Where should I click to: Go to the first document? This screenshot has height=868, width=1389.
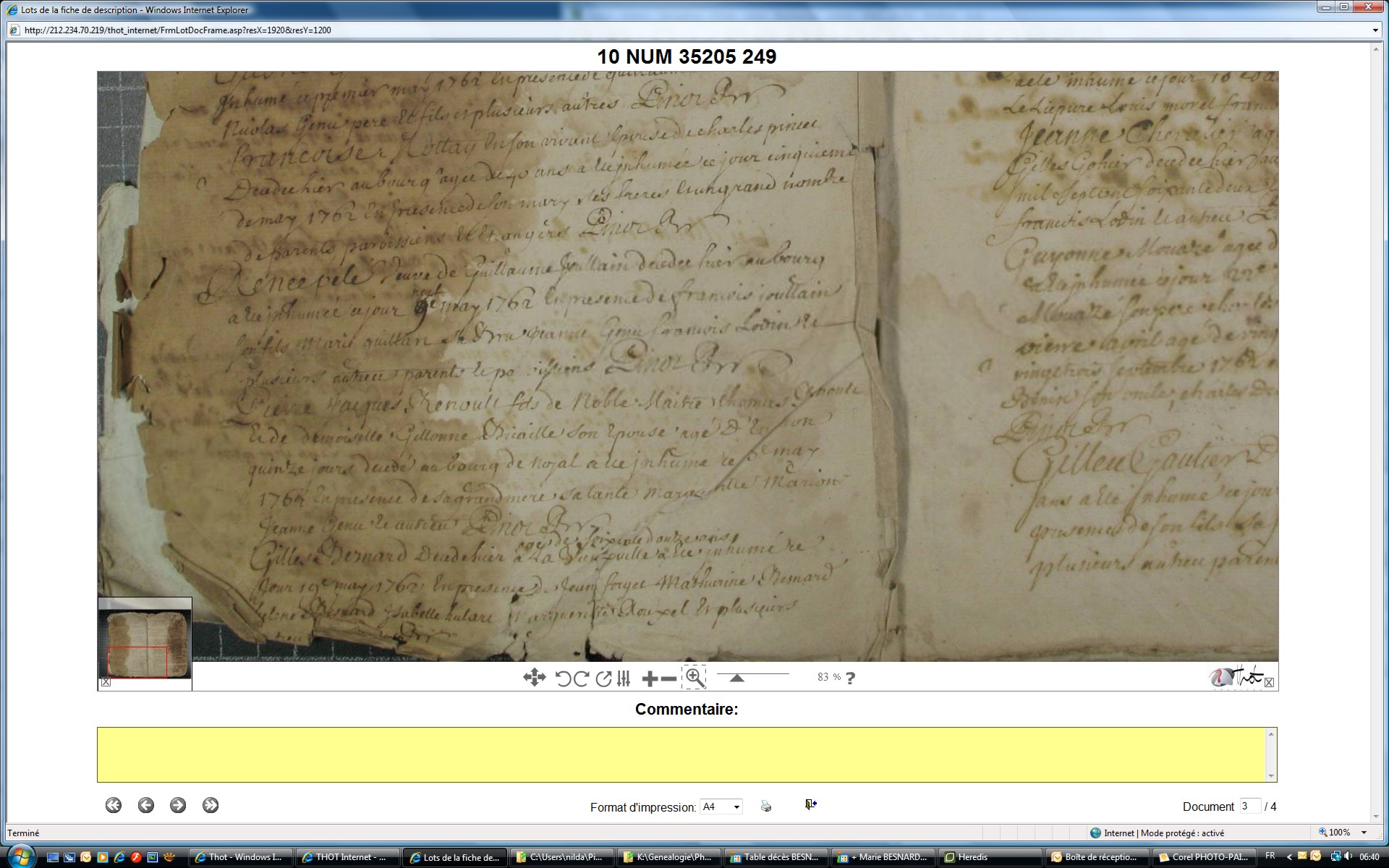click(x=114, y=805)
